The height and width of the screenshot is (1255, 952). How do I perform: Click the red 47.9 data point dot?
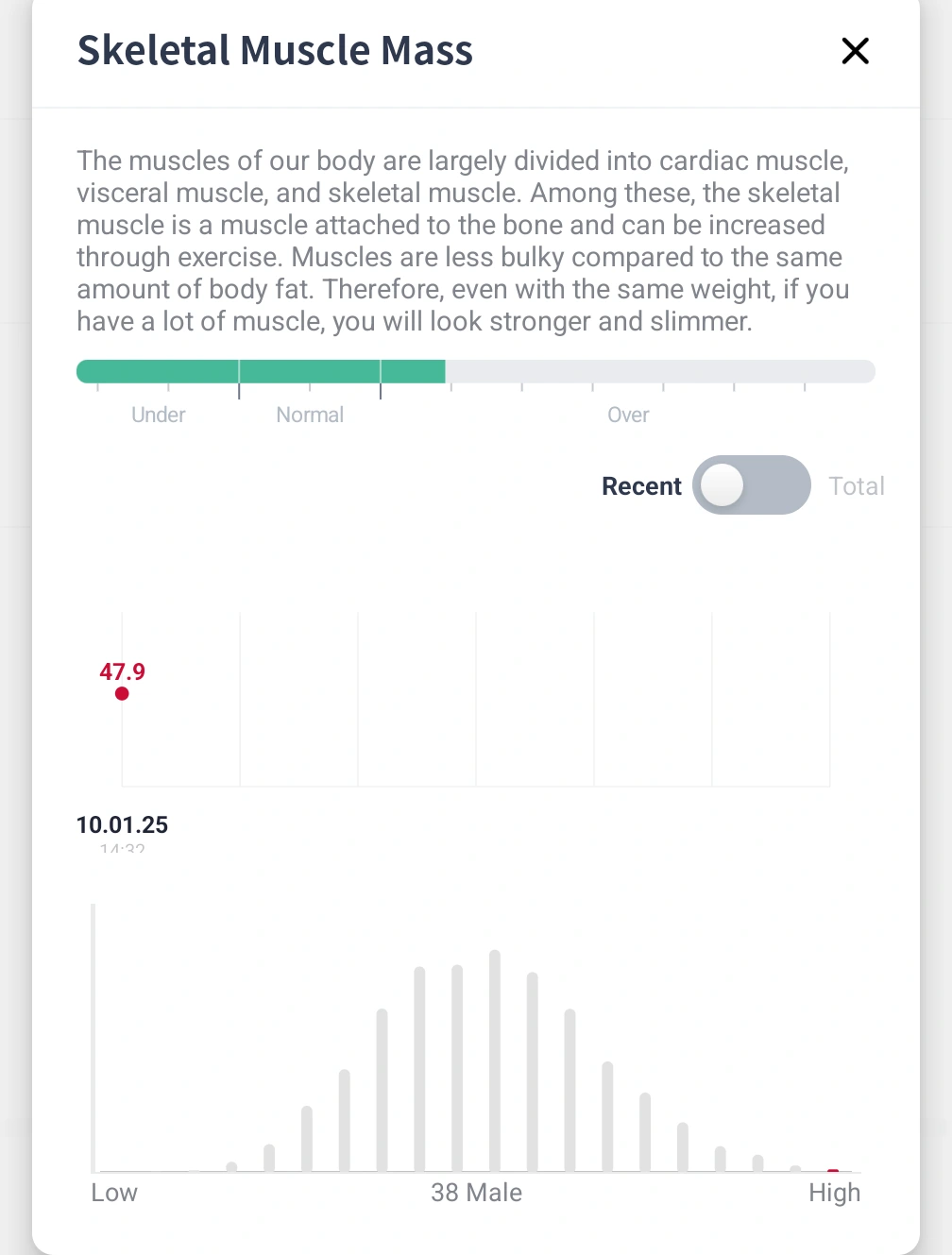[122, 694]
